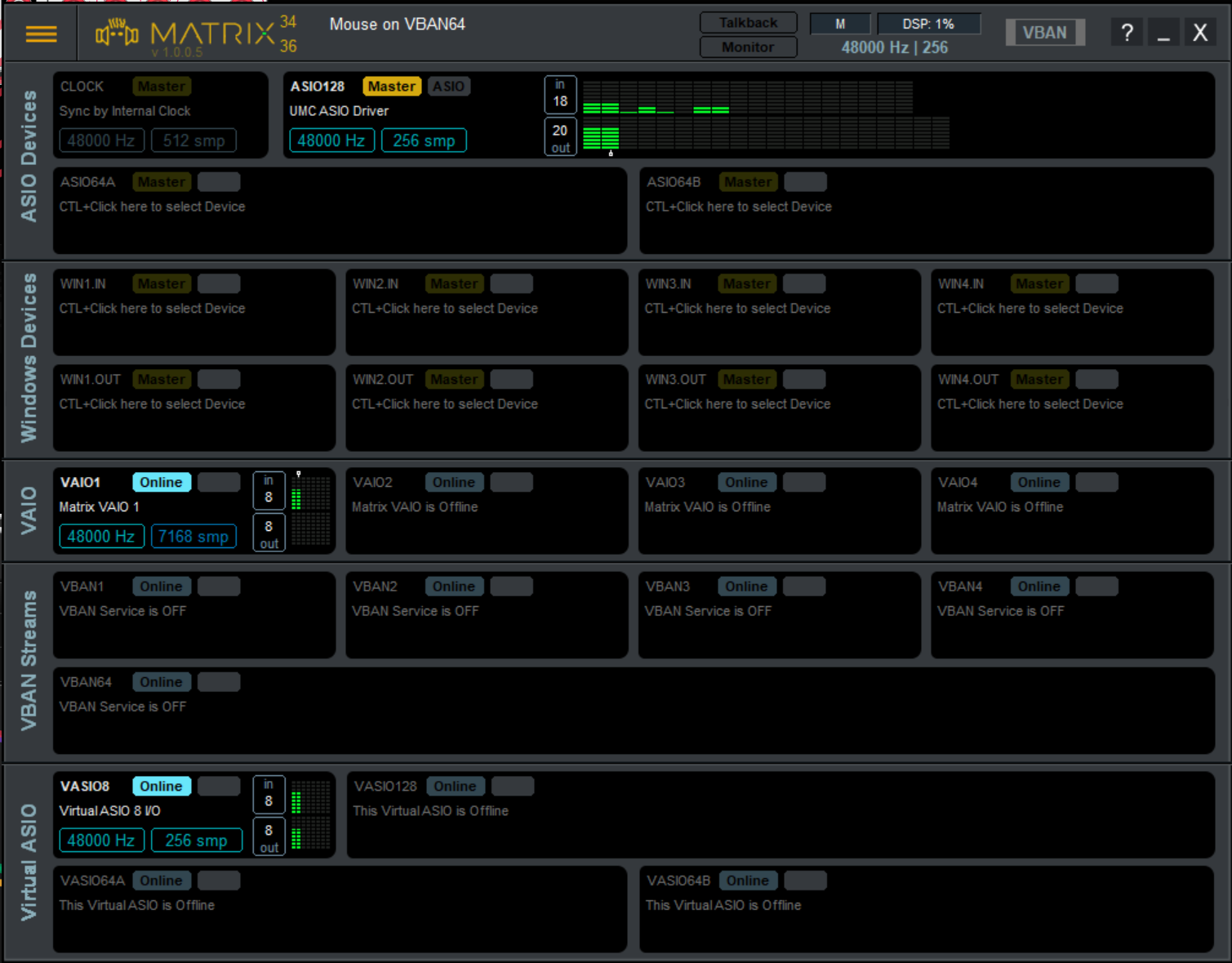Click the VASIO8 8 out channel box

point(269,836)
